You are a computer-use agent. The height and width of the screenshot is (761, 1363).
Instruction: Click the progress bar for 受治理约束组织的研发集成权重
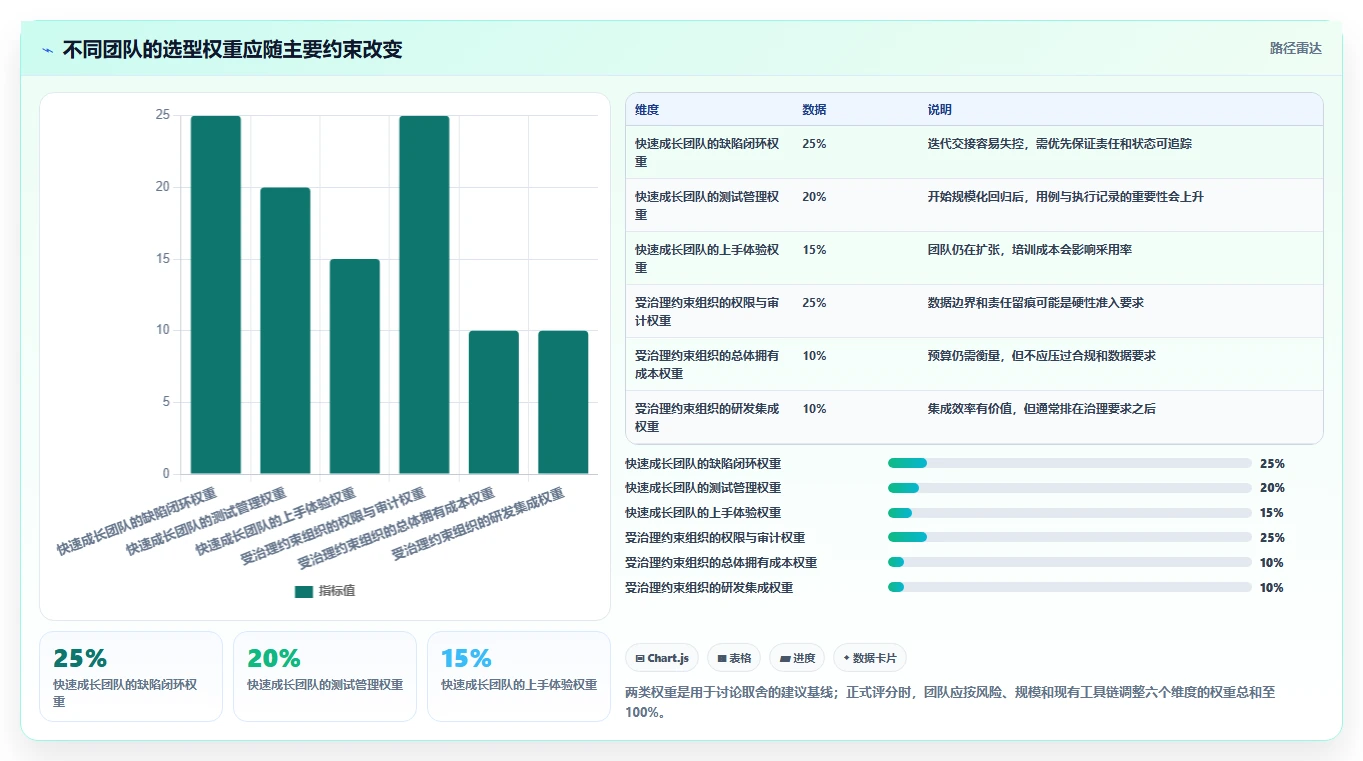1070,588
